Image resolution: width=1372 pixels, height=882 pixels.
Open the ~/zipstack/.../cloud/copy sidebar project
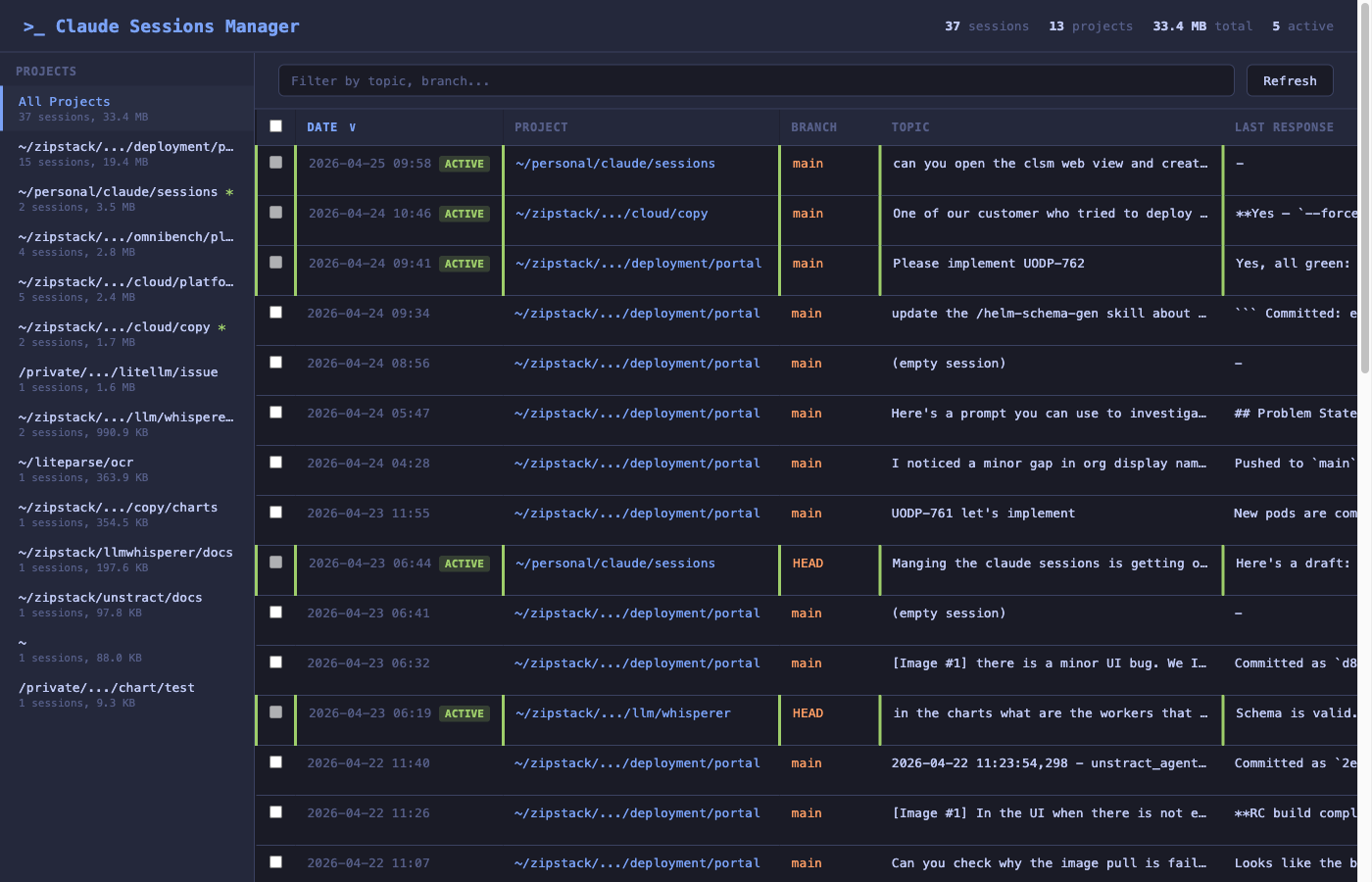pyautogui.click(x=114, y=327)
